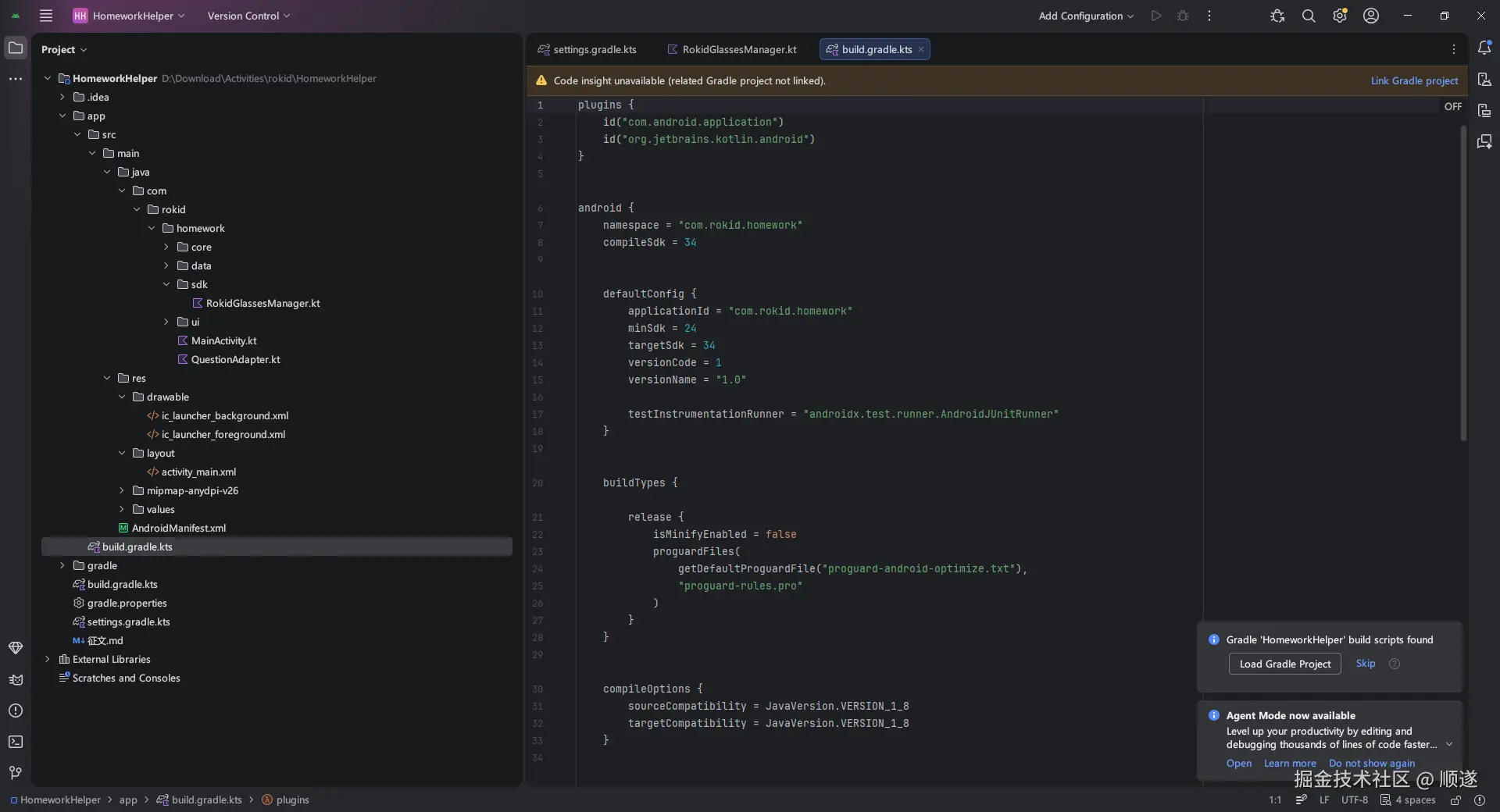Open the hamburger main menu
Screen dimensions: 1500x812
(x=46, y=16)
